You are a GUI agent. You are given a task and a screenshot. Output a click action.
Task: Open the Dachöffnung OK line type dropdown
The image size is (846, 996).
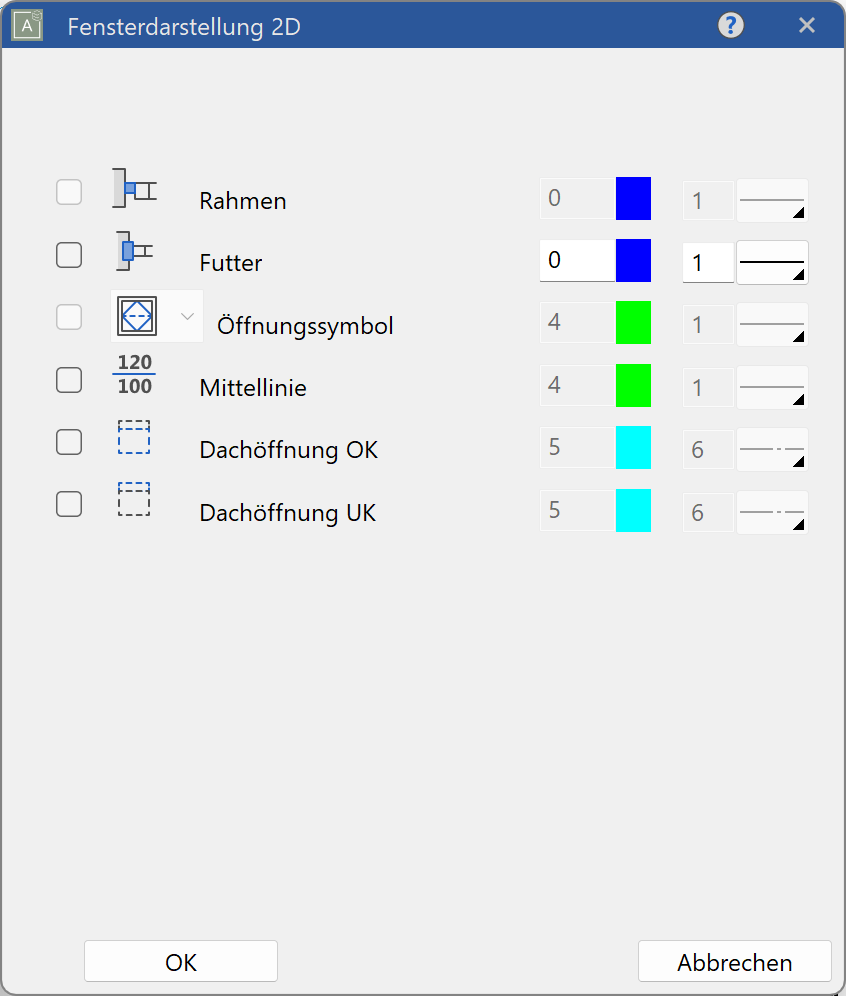tap(772, 449)
